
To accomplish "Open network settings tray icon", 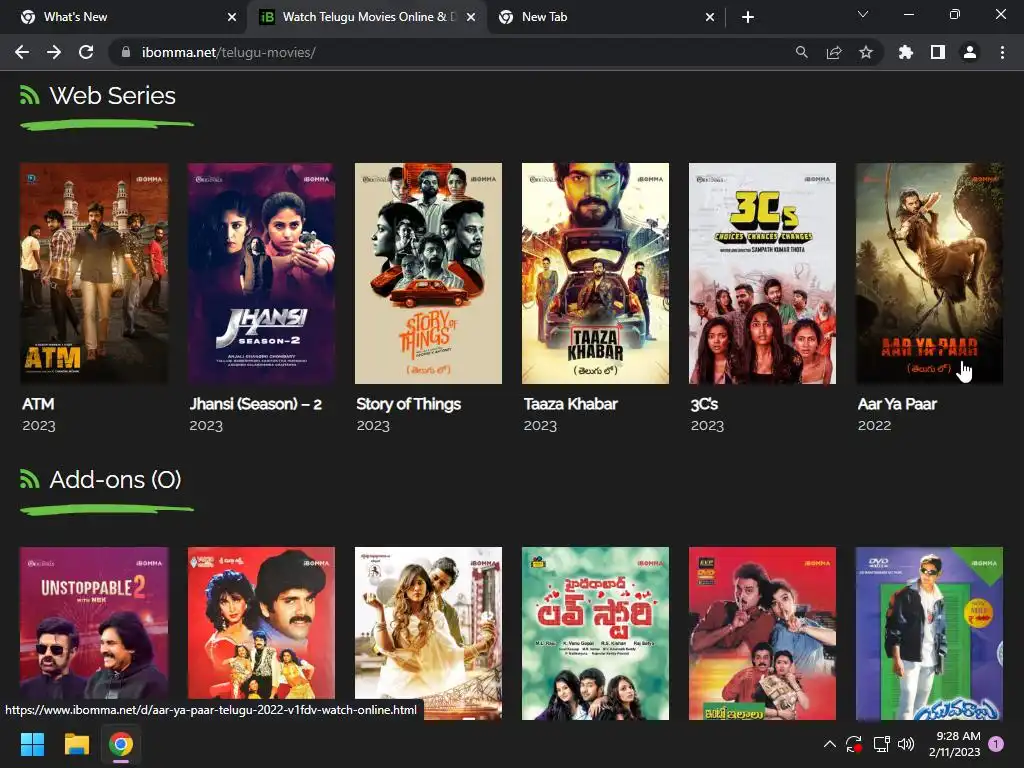I will pyautogui.click(x=882, y=744).
